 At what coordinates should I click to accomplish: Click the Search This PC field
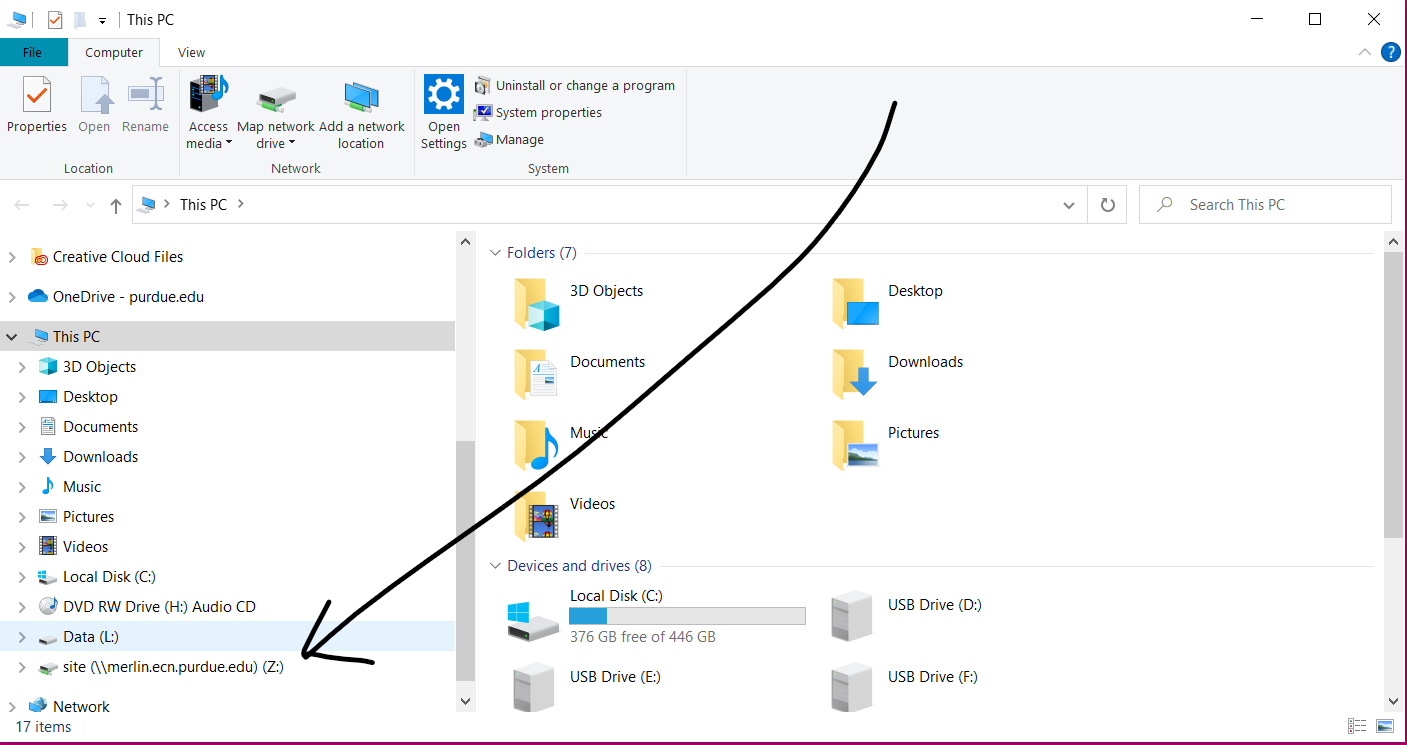point(1266,205)
